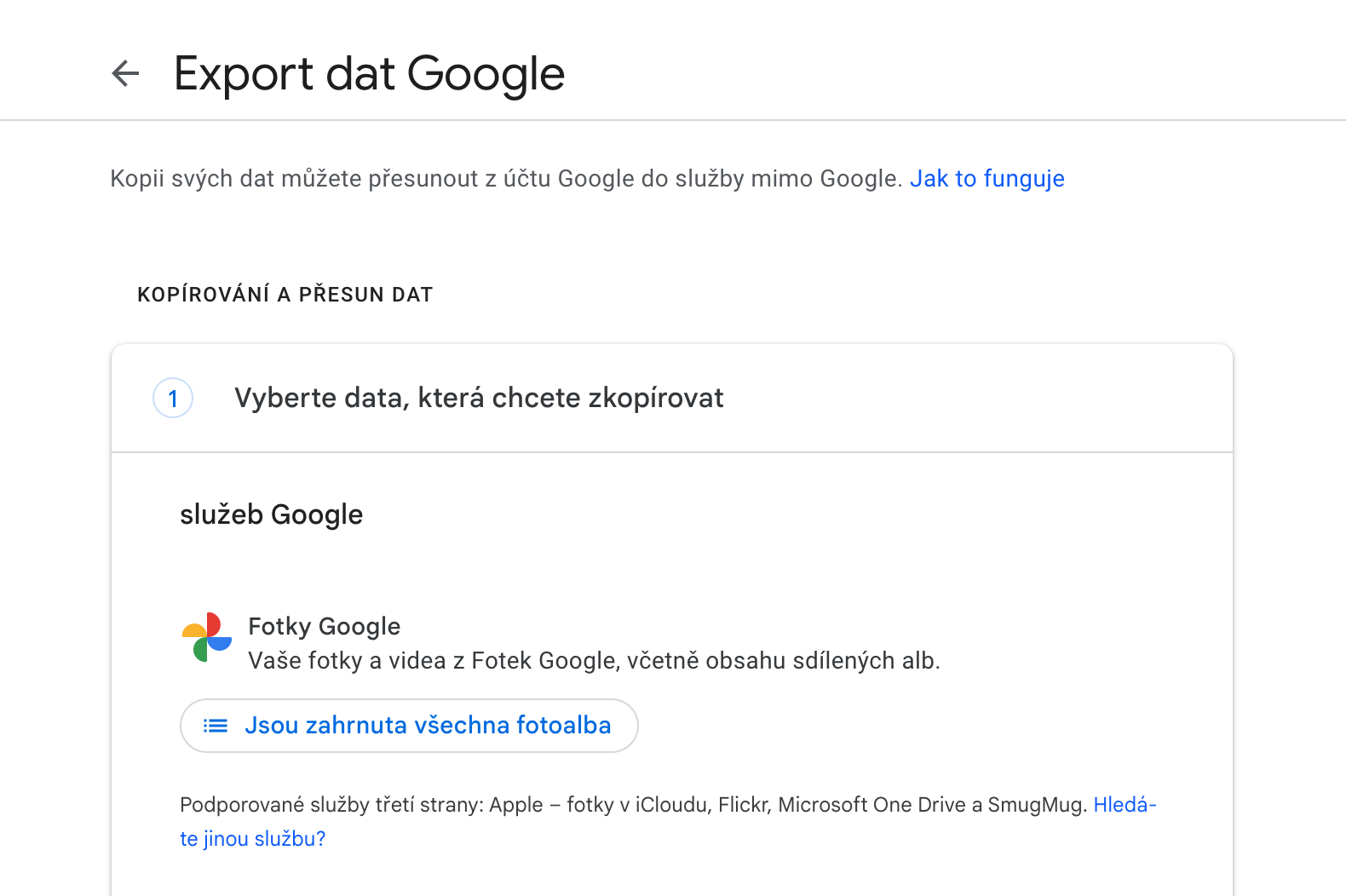1346x896 pixels.
Task: Click the "služeb Google" subheading
Action: 271,514
